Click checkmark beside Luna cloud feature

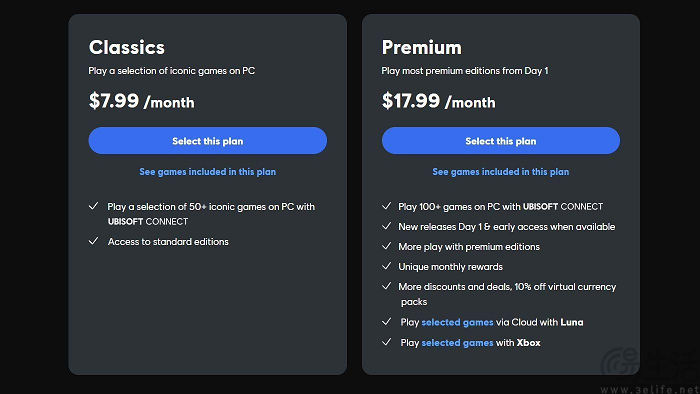click(x=387, y=321)
